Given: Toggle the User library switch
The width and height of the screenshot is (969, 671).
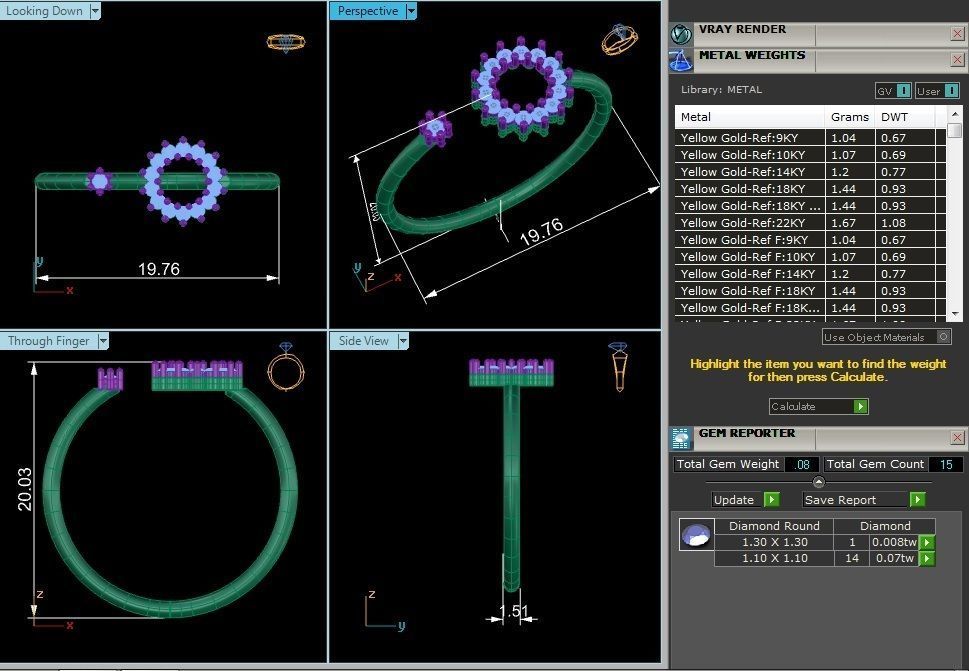Looking at the screenshot, I should pos(951,91).
